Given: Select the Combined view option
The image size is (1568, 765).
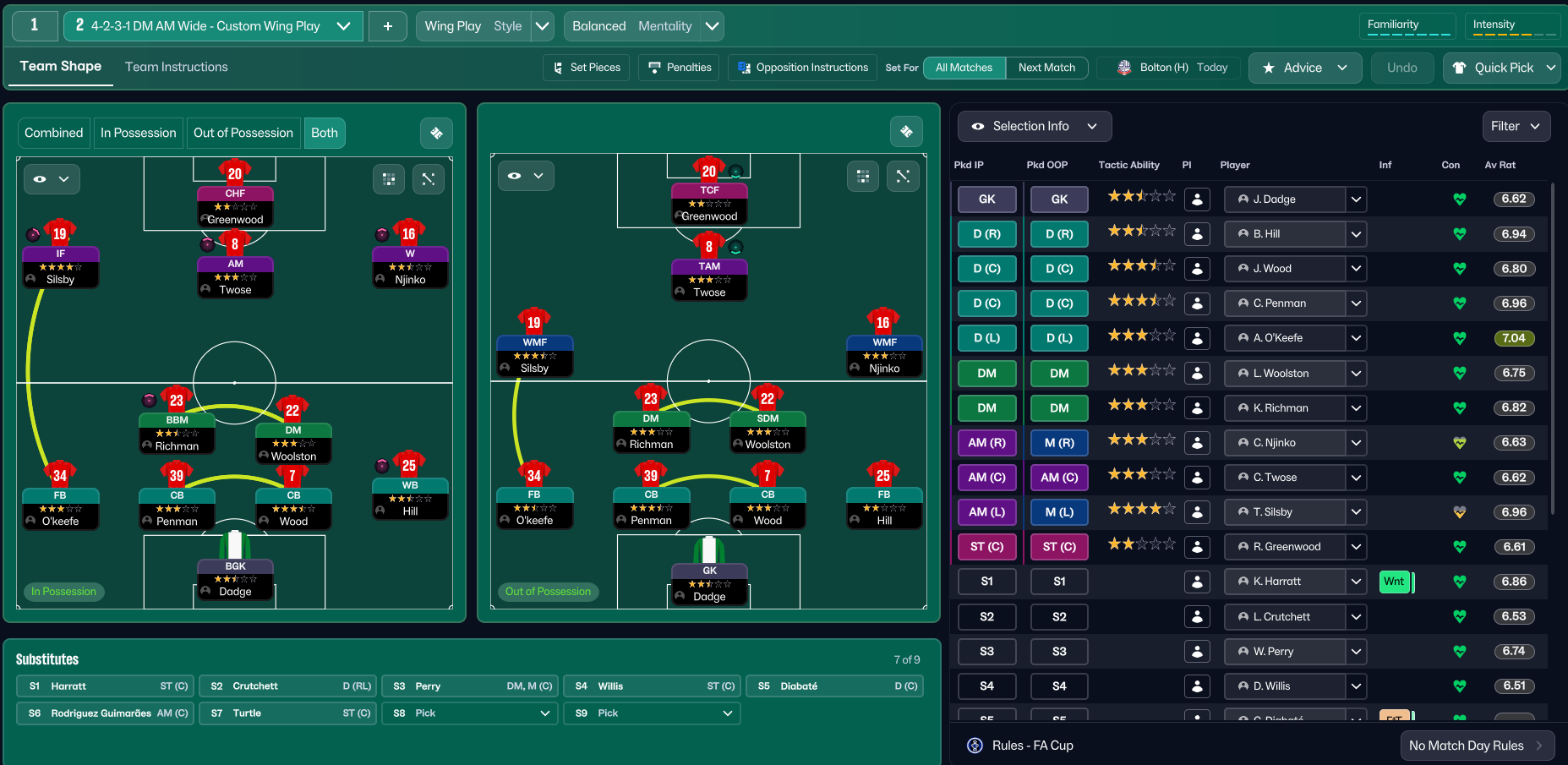Looking at the screenshot, I should click(x=54, y=133).
